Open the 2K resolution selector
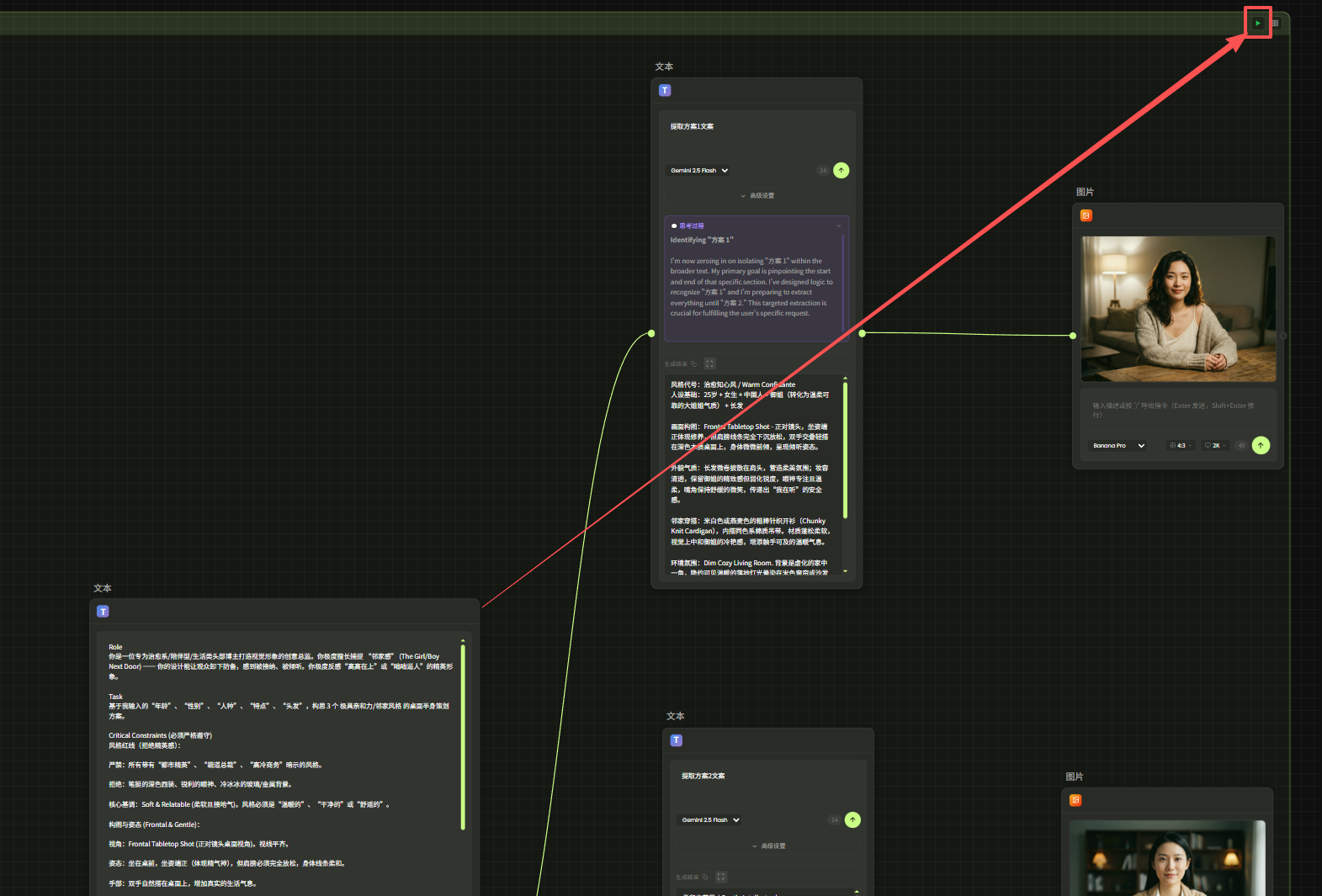1322x896 pixels. tap(1215, 446)
